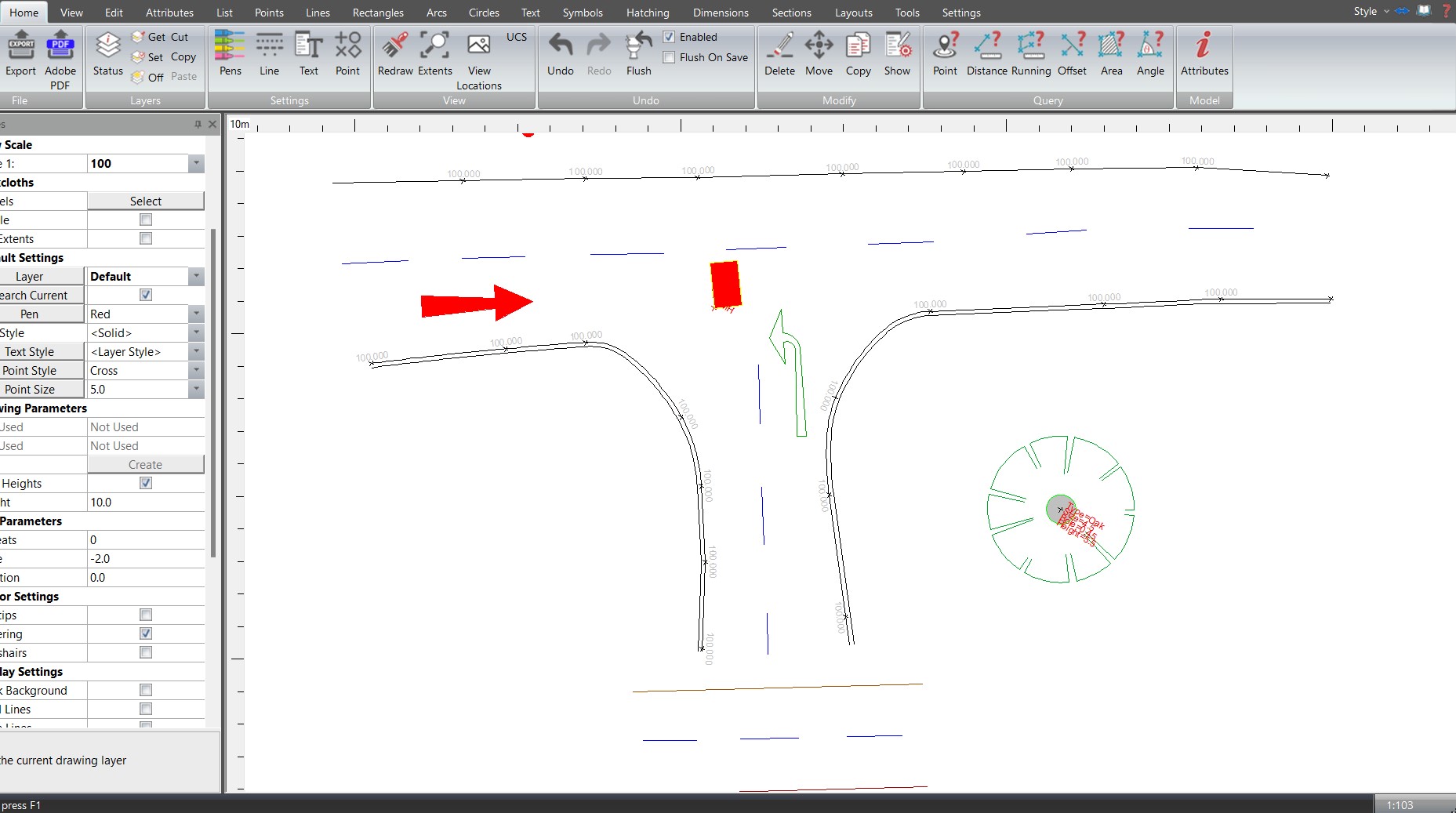
Task: Open the Layer Style text dropdown
Action: click(x=196, y=351)
